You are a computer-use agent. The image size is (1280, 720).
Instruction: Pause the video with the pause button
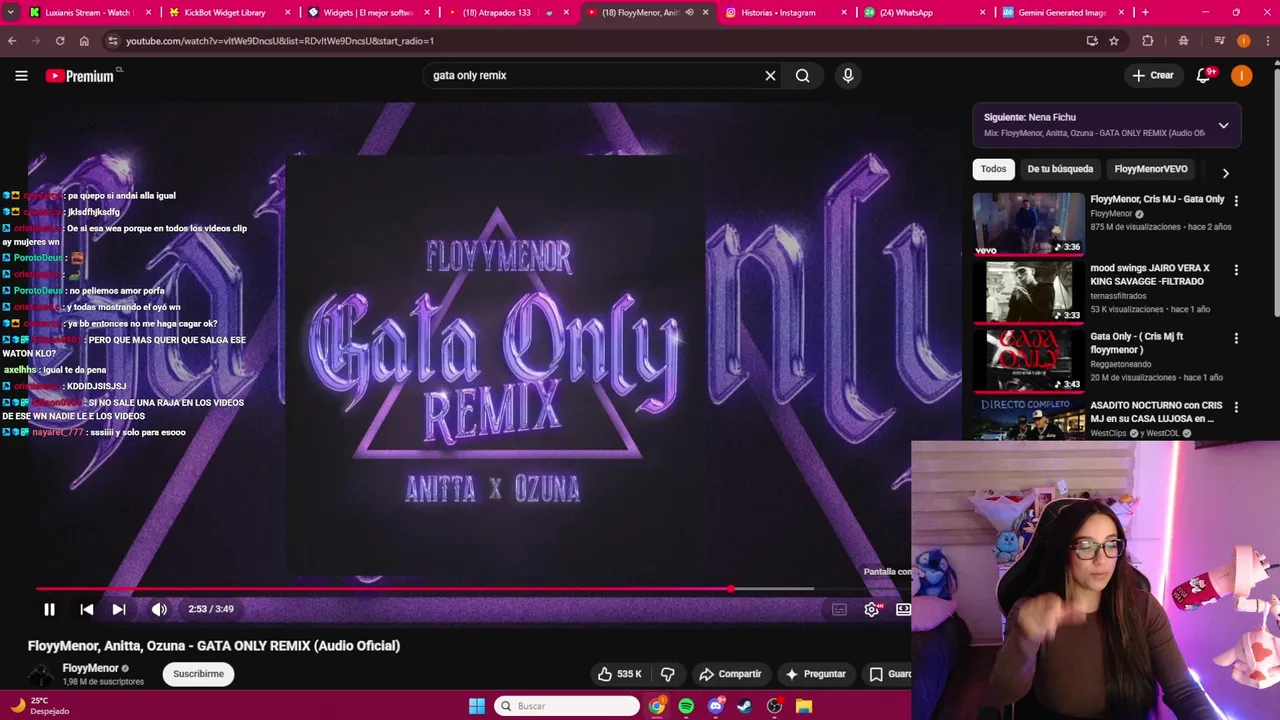(49, 609)
